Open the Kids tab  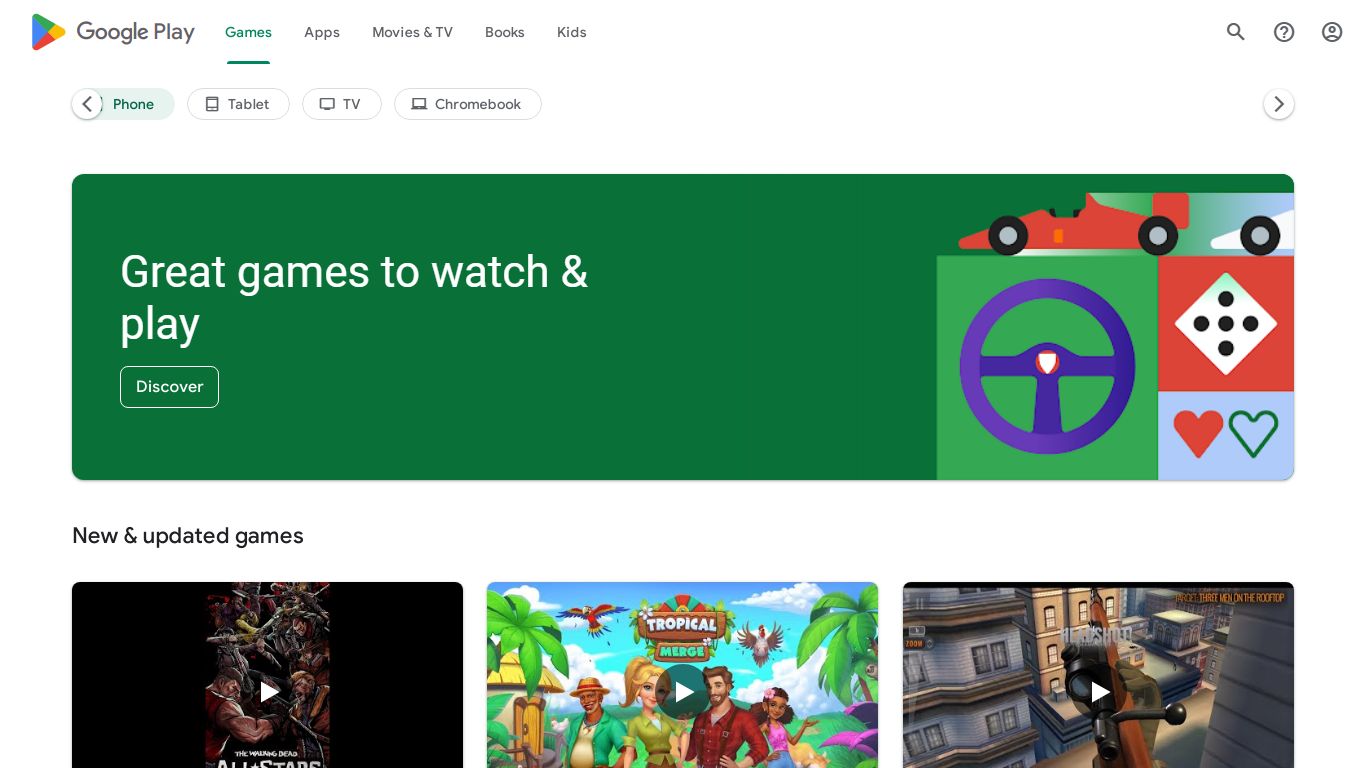pyautogui.click(x=572, y=32)
